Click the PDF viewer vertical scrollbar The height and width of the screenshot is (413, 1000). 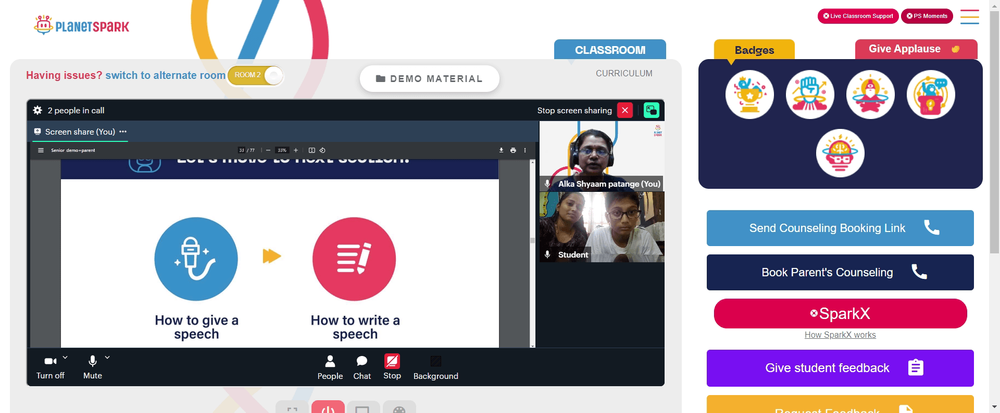point(533,252)
